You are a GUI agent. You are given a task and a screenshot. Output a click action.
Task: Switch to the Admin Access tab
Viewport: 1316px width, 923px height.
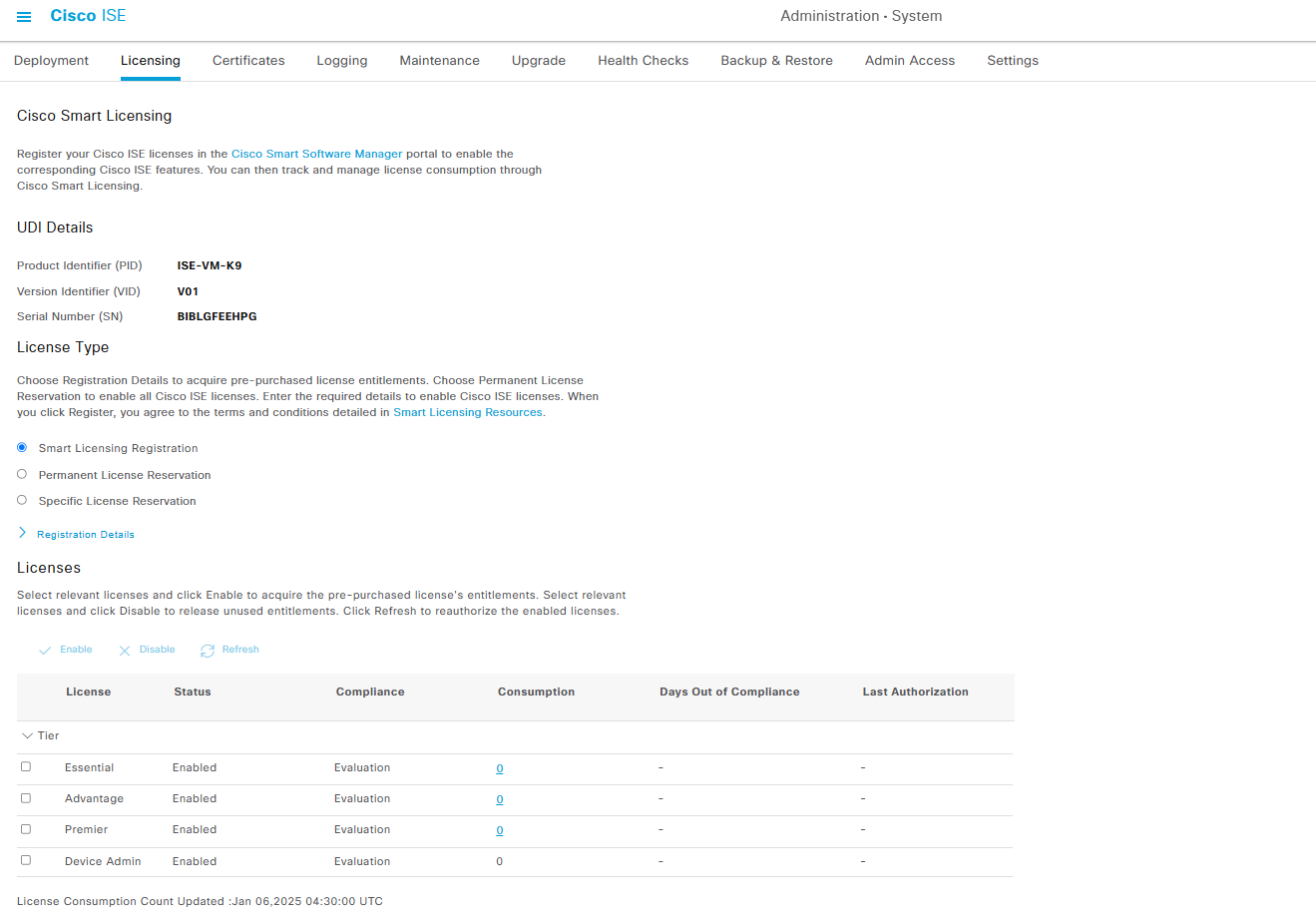[x=910, y=61]
